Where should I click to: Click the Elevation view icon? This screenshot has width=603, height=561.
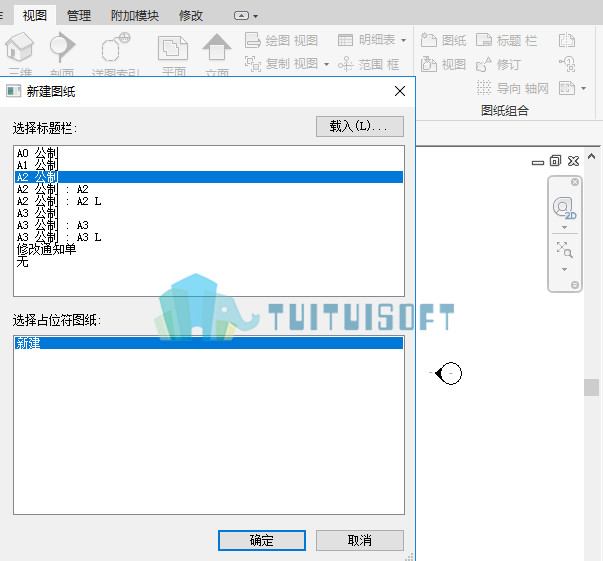click(x=217, y=47)
